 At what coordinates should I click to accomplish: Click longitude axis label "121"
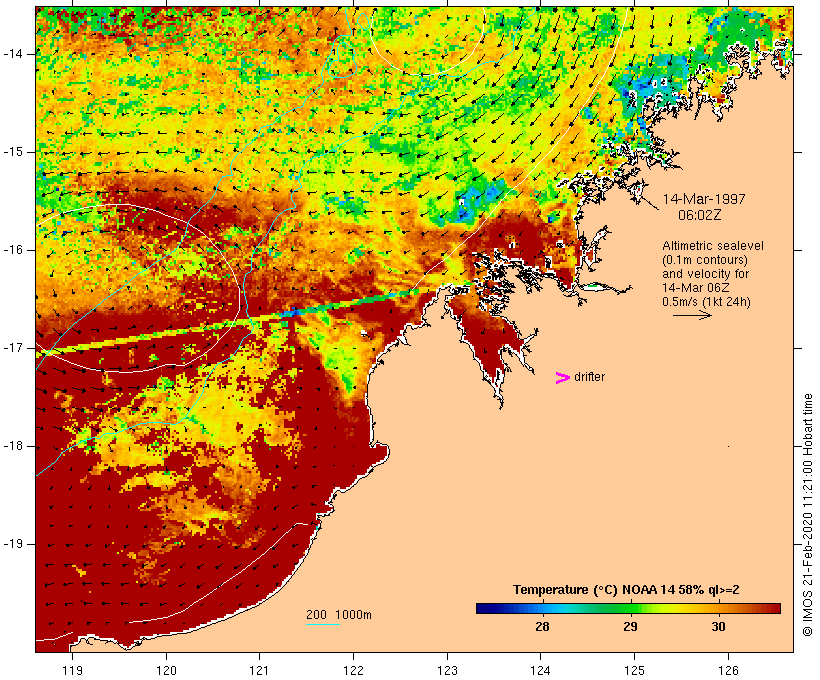pyautogui.click(x=260, y=670)
